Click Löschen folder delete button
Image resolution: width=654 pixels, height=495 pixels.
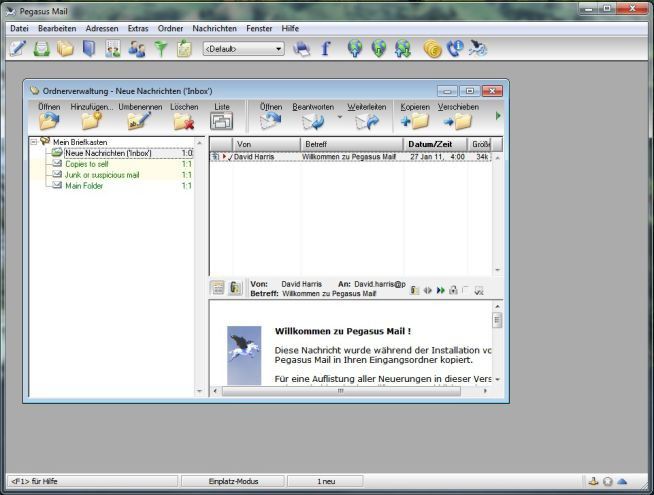click(184, 116)
